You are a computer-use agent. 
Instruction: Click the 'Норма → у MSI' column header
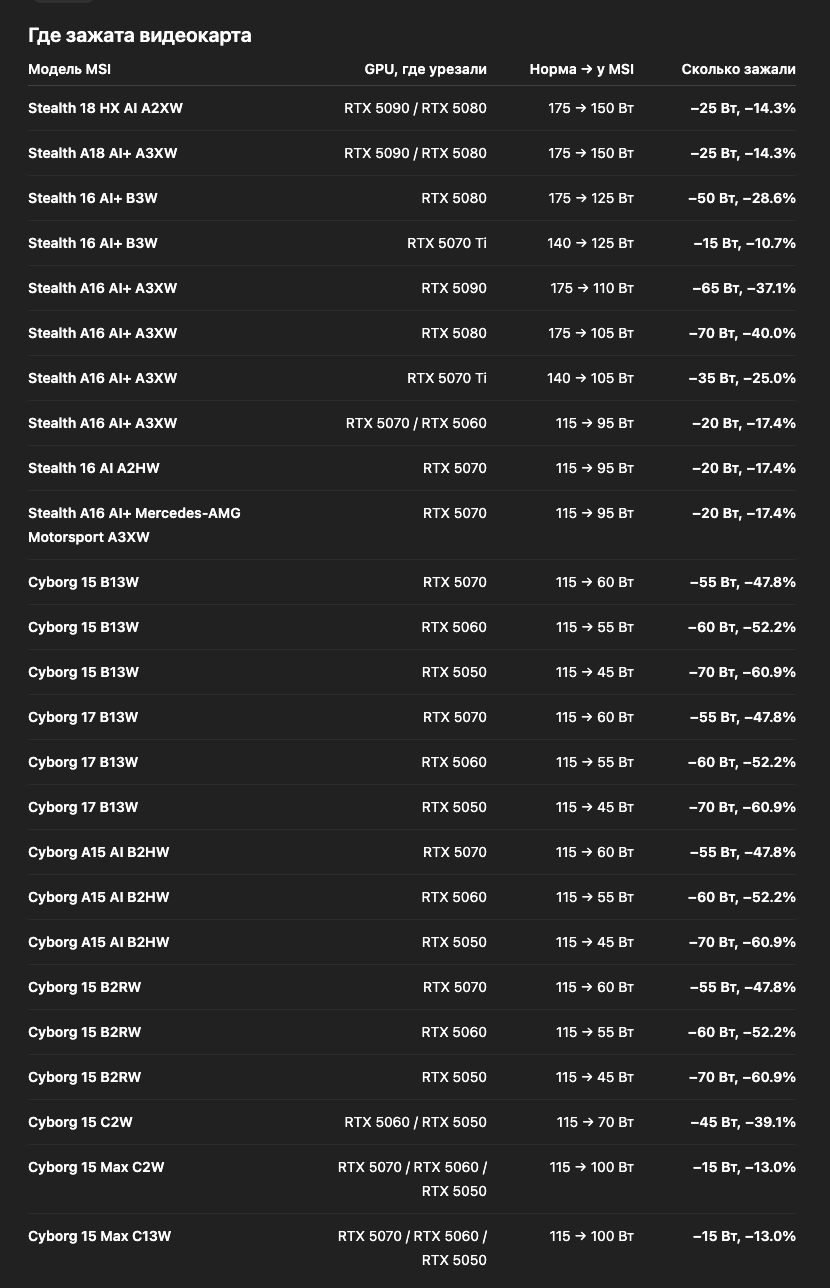[582, 69]
